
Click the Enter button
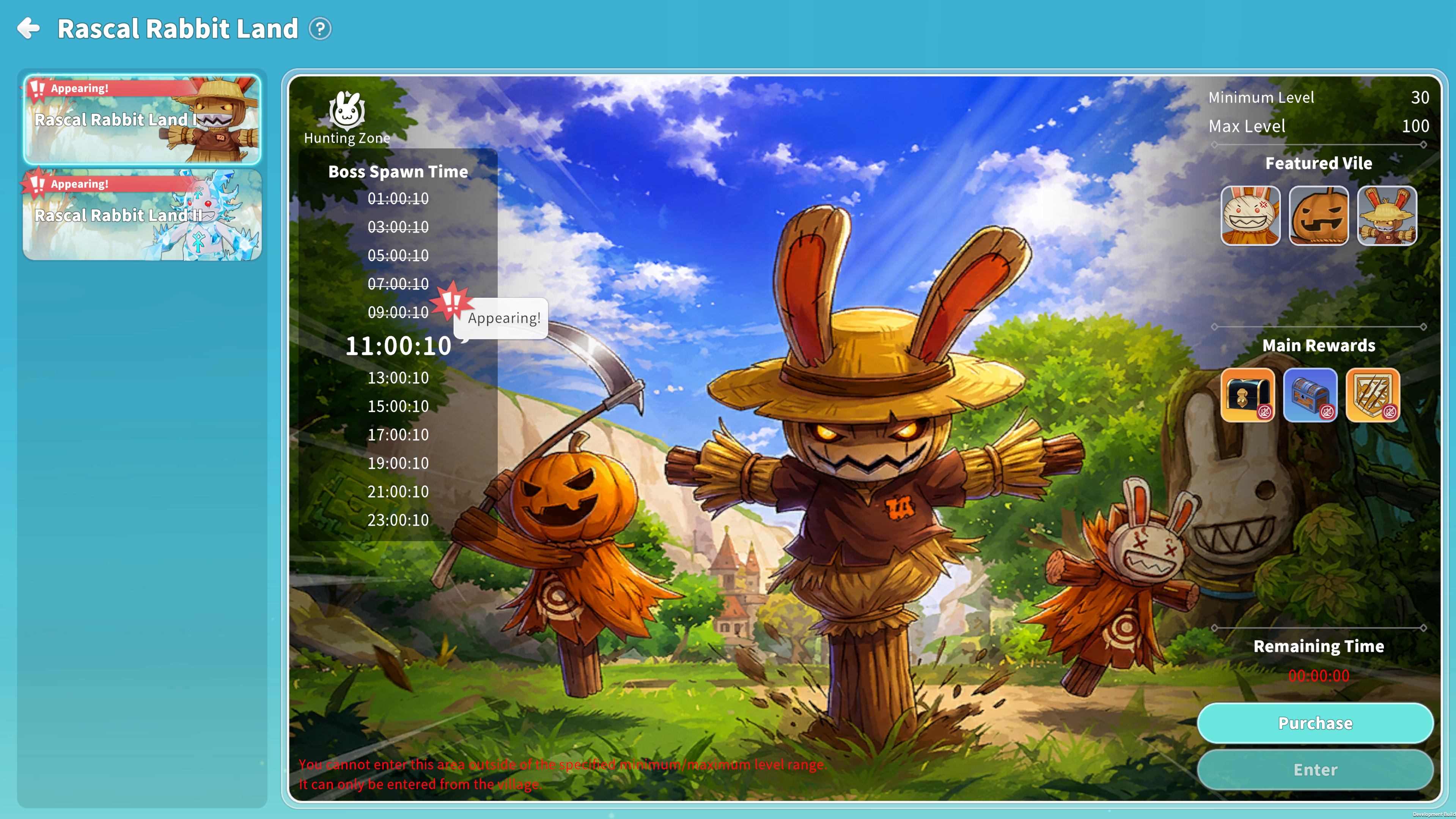(1315, 769)
